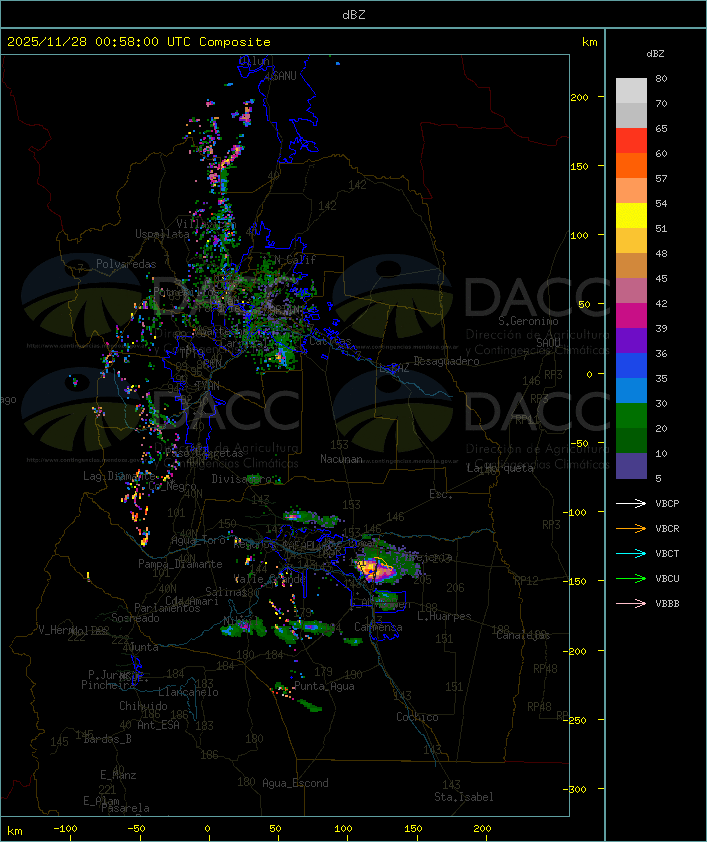Click the Punta_Agua place label
707x842 pixels.
[324, 686]
